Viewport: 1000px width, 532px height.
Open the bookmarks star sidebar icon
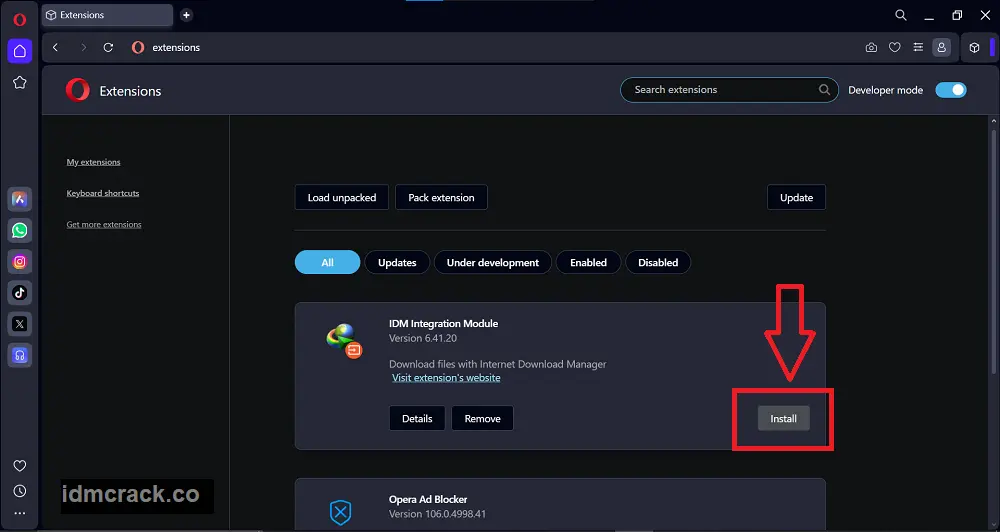20,82
